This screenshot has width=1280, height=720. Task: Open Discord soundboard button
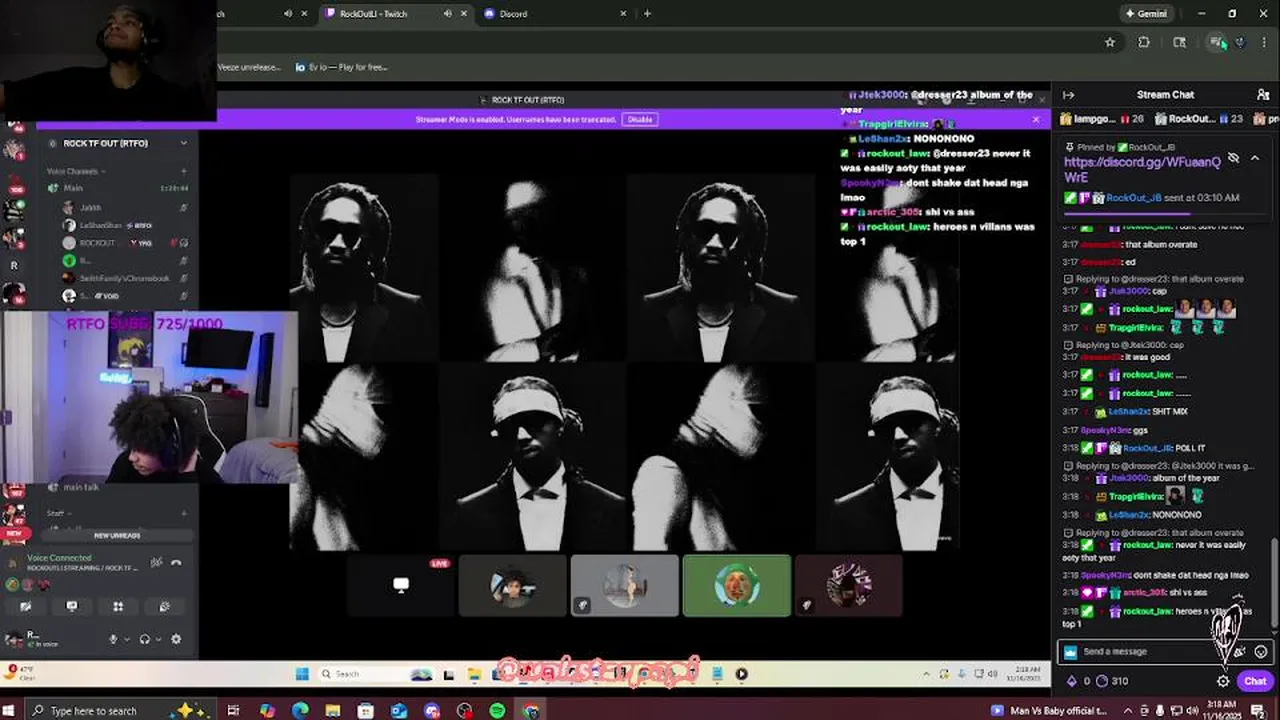coord(164,606)
